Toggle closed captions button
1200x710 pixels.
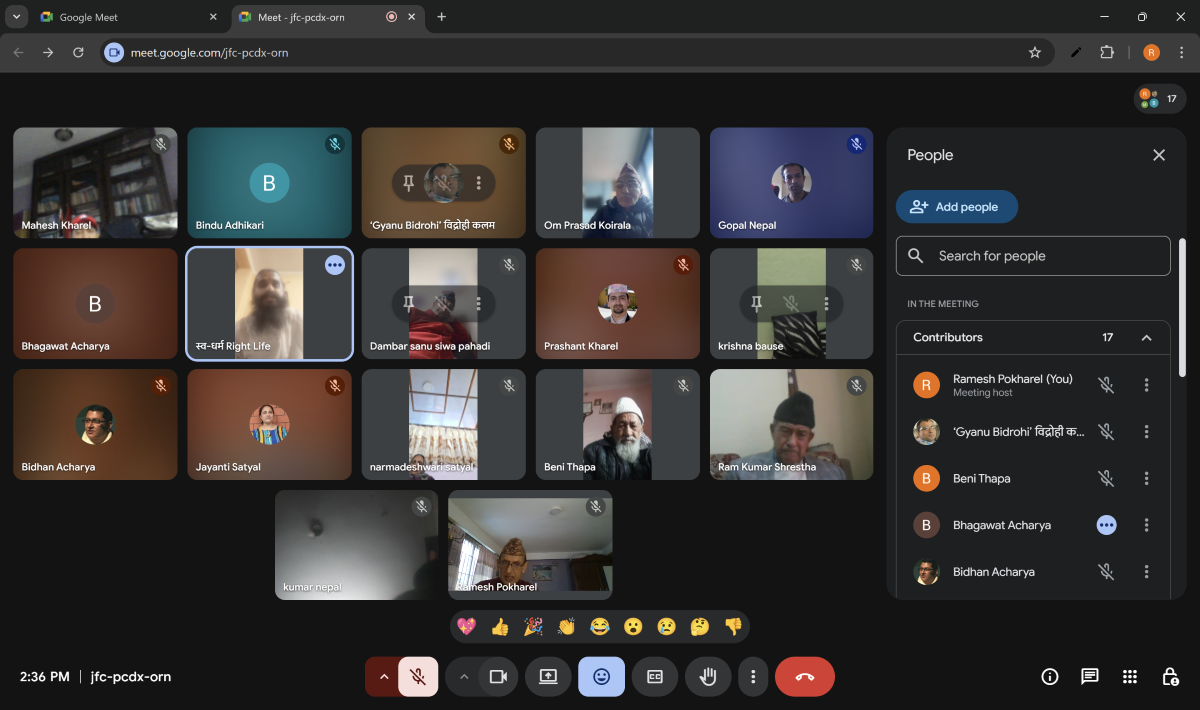655,677
